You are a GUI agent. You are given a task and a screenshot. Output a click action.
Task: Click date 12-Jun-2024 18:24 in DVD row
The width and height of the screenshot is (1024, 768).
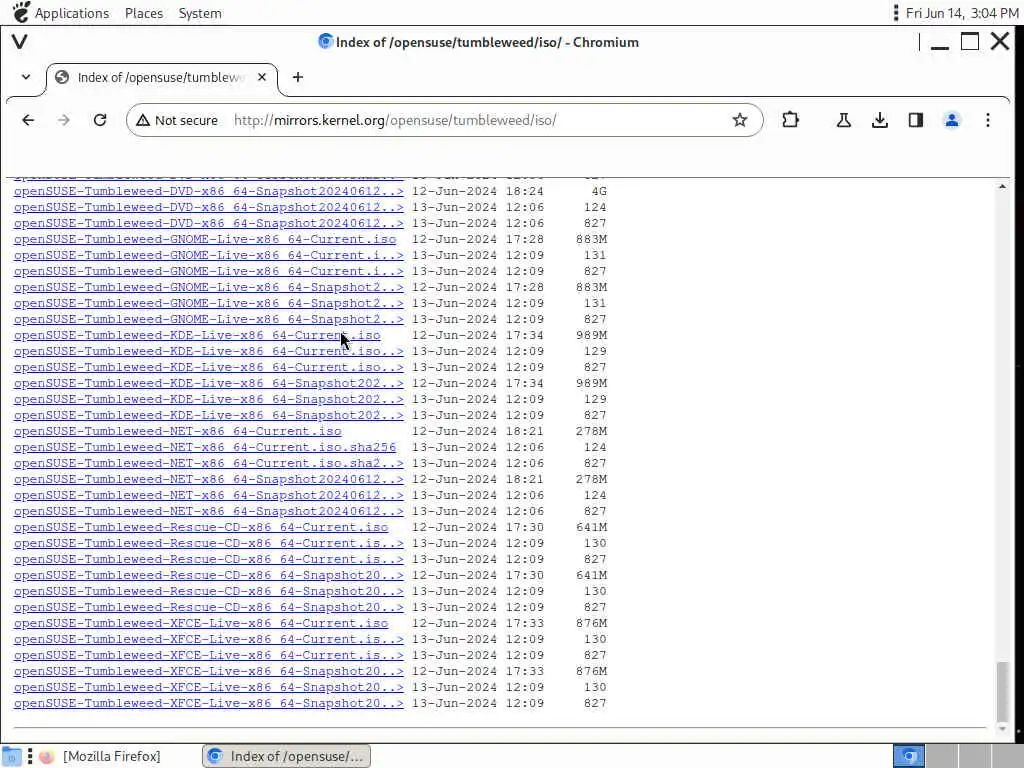[477, 191]
